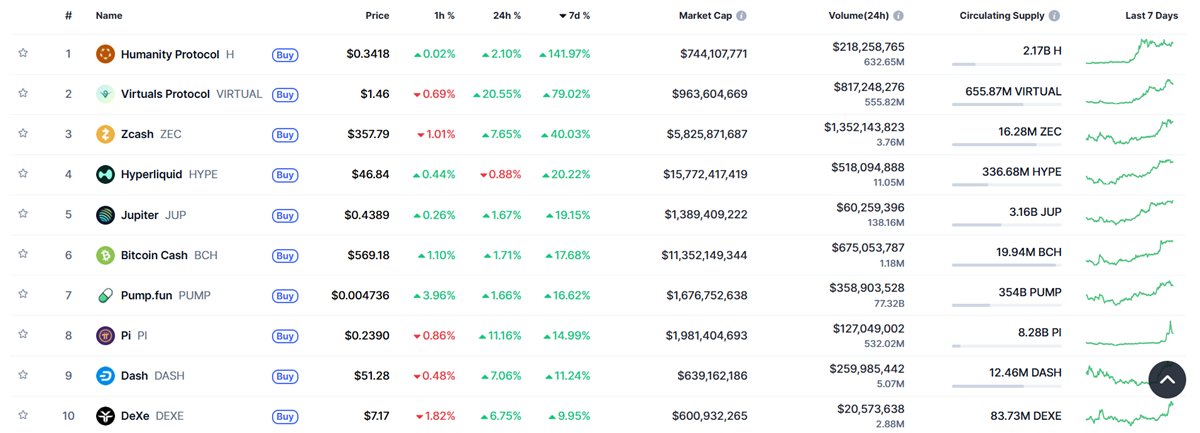Image resolution: width=1200 pixels, height=433 pixels.
Task: Click Buy next to Hyperliquid
Action: (285, 174)
